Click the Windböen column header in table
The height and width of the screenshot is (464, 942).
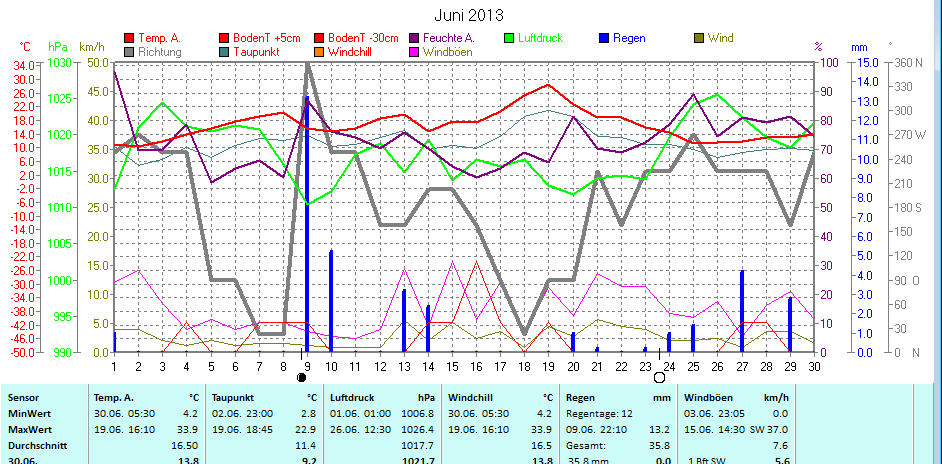pos(706,398)
